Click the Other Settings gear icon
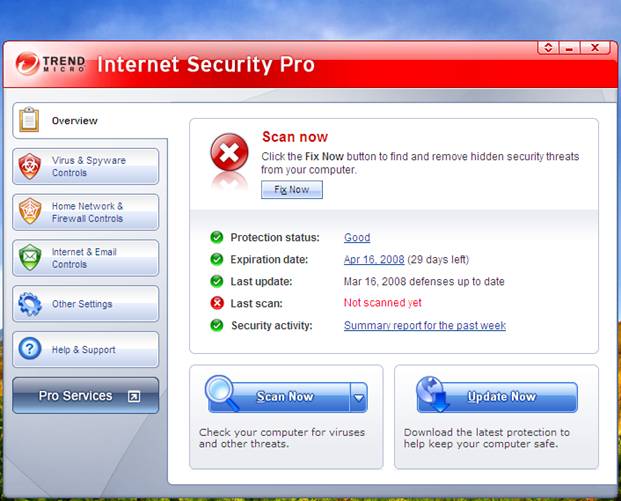 (x=30, y=304)
